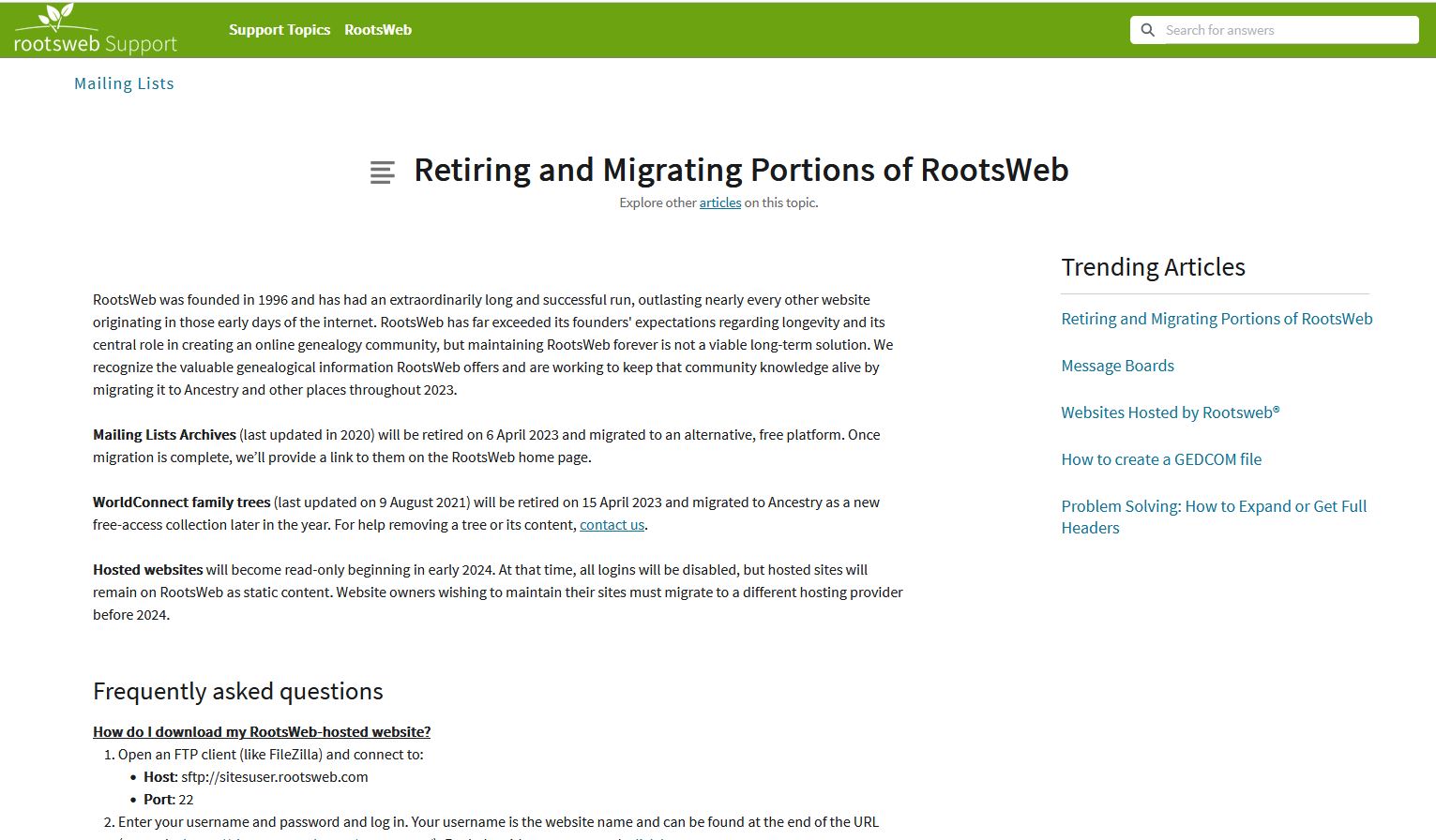1436x840 pixels.
Task: Open Problem Solving Full Headers article
Action: [x=1214, y=517]
